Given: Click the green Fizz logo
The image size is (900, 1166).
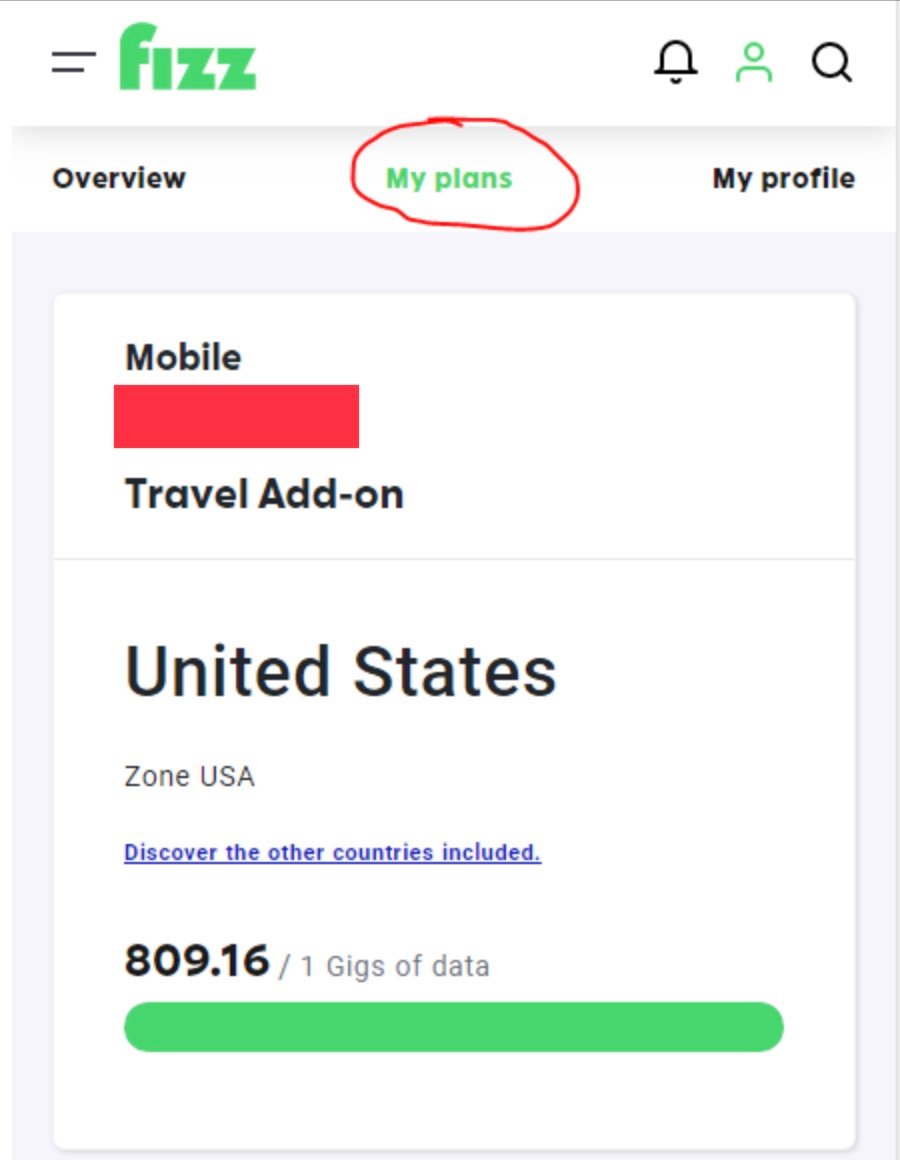Looking at the screenshot, I should 188,58.
